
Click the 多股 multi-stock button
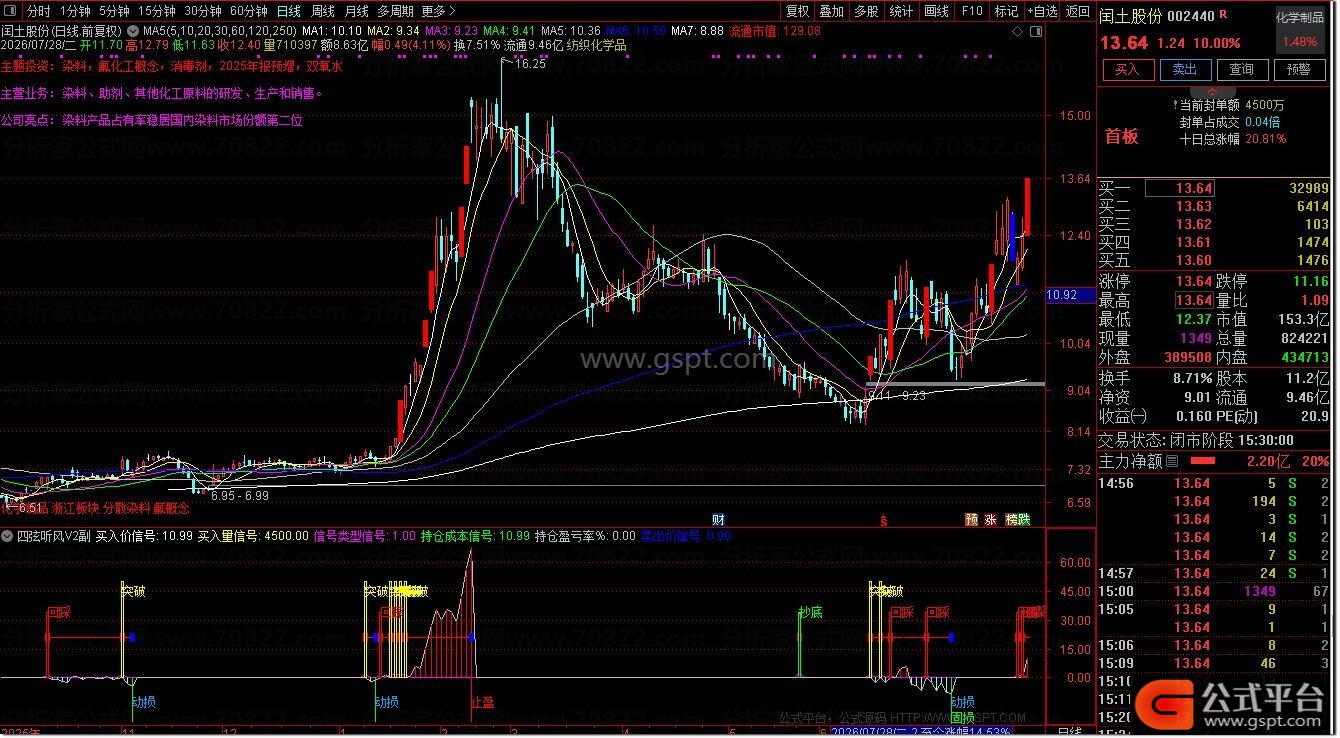866,11
